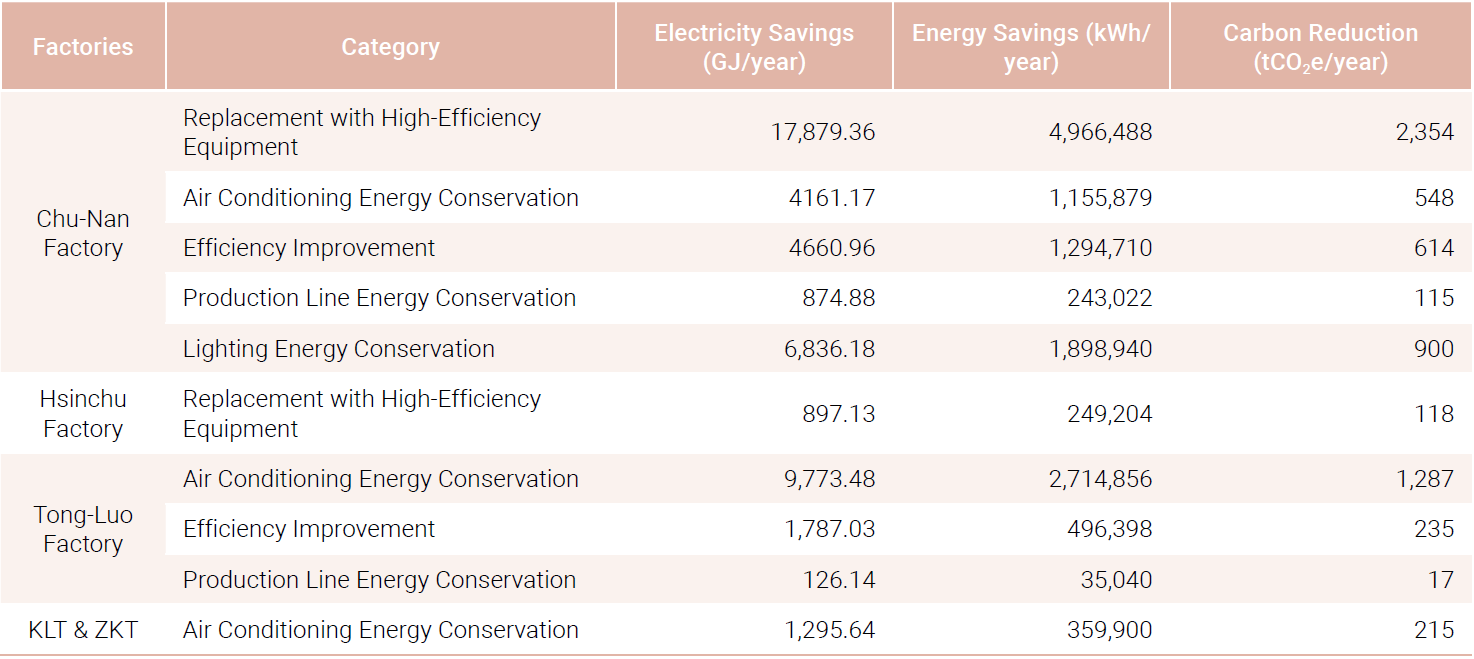Select the 4,966,488 energy savings value
The image size is (1474, 659).
(x=1101, y=132)
